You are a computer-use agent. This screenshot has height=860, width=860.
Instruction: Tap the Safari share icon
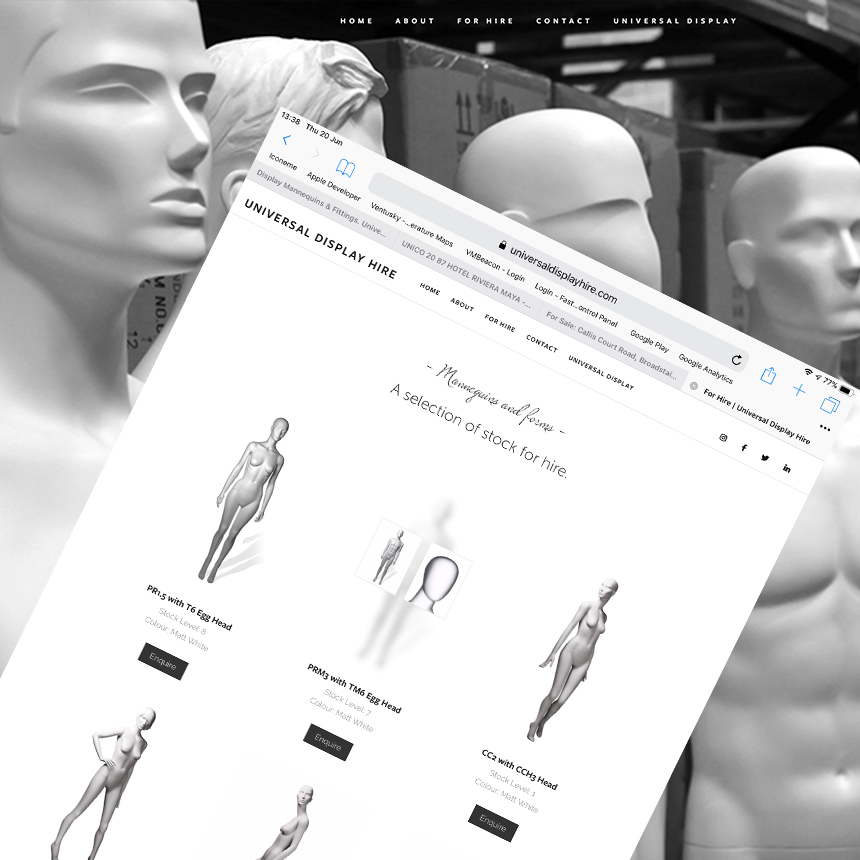768,375
